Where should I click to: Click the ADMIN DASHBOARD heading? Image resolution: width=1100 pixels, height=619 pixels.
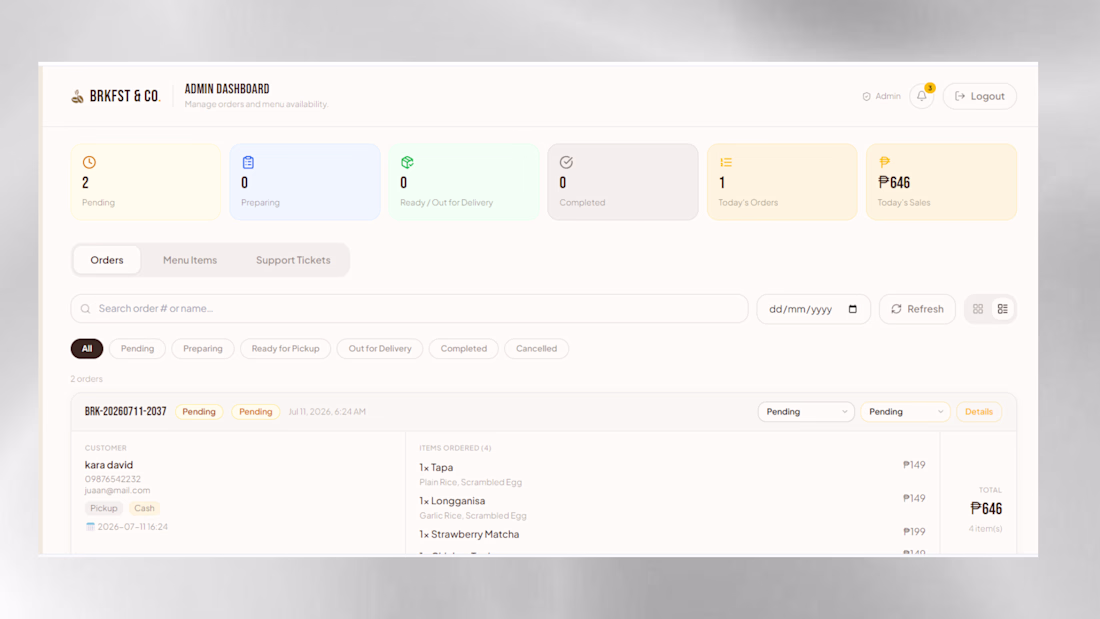pyautogui.click(x=227, y=89)
